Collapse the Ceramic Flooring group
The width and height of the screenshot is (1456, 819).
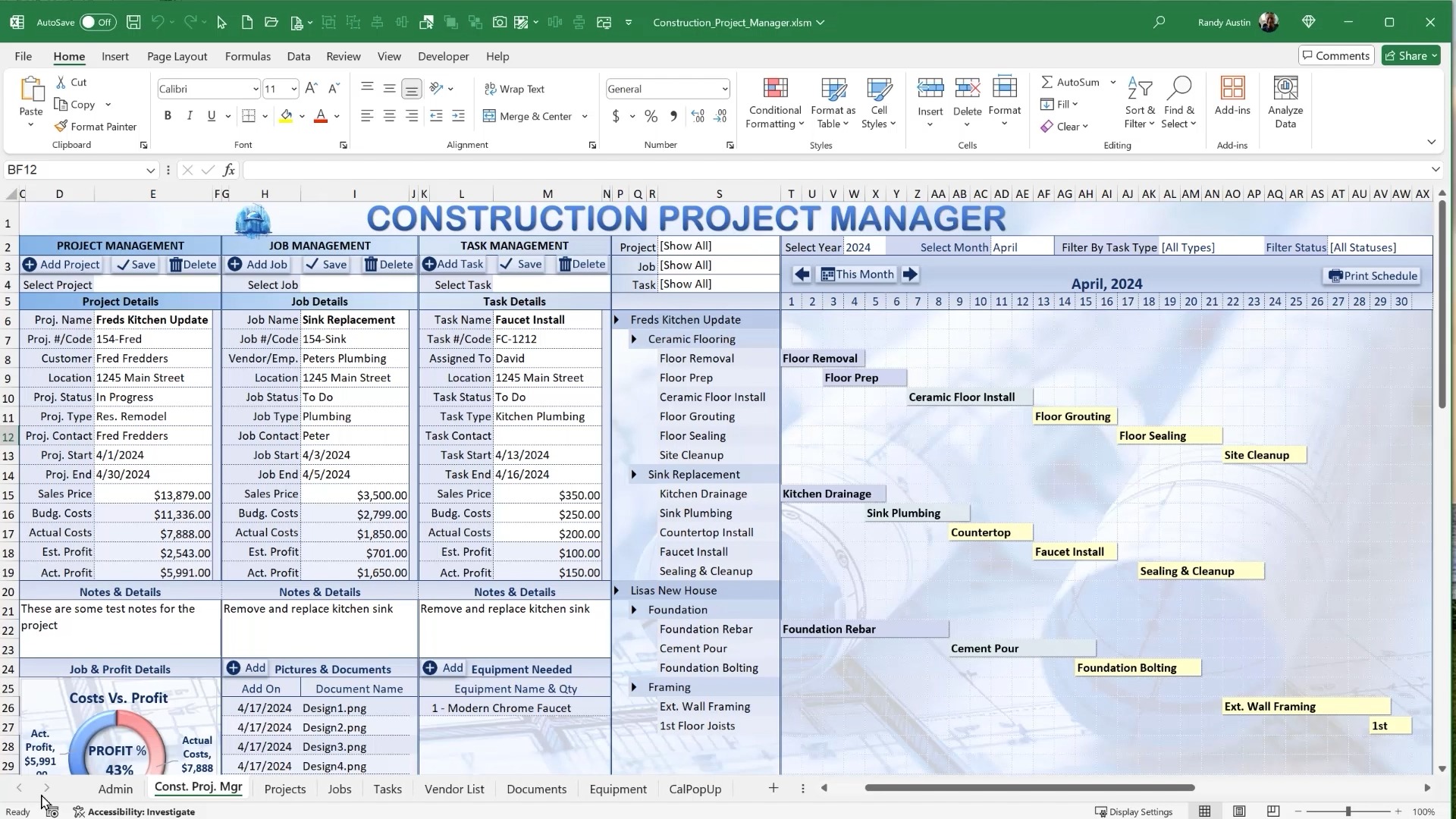[x=634, y=339]
